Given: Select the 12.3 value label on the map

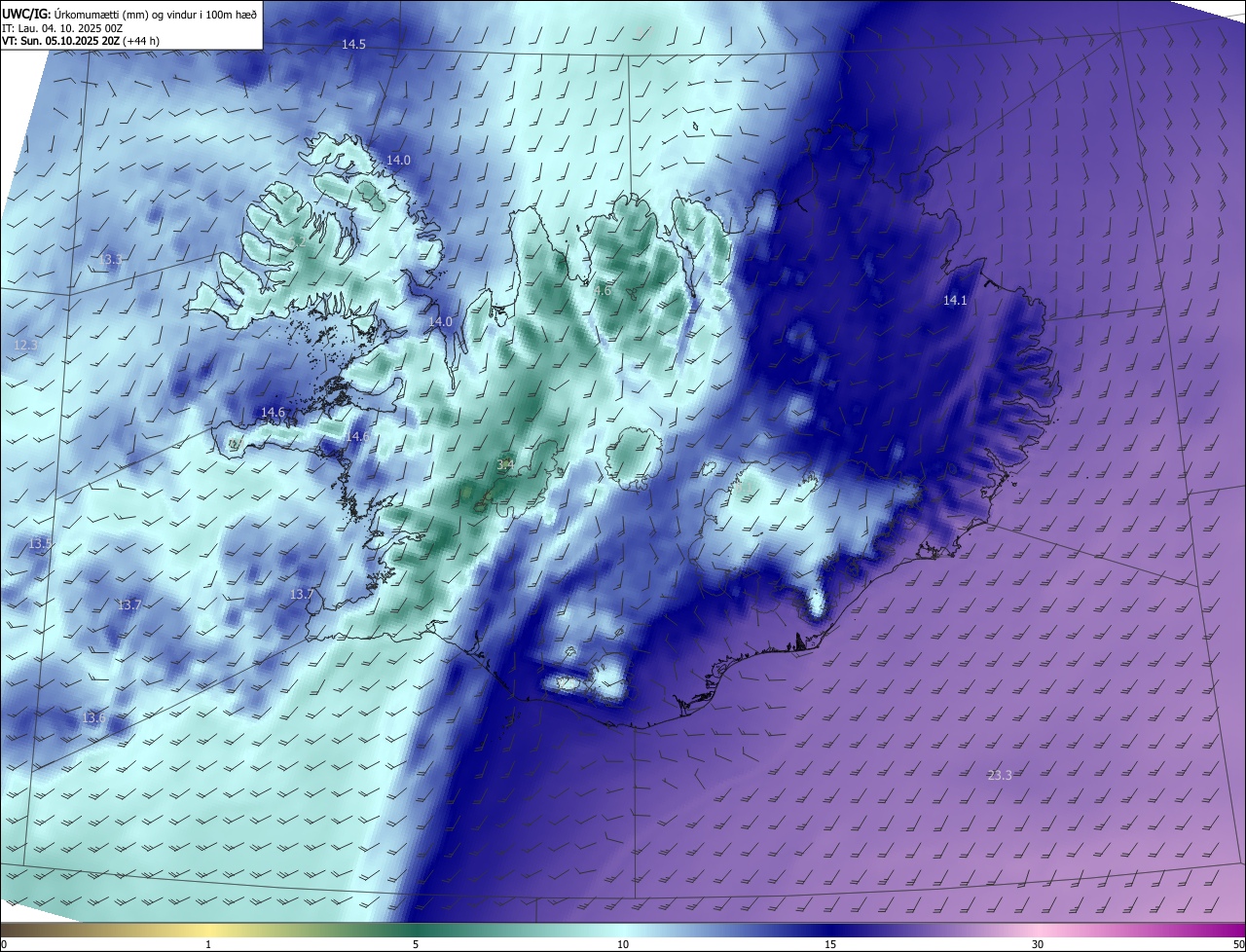Looking at the screenshot, I should click(x=25, y=346).
